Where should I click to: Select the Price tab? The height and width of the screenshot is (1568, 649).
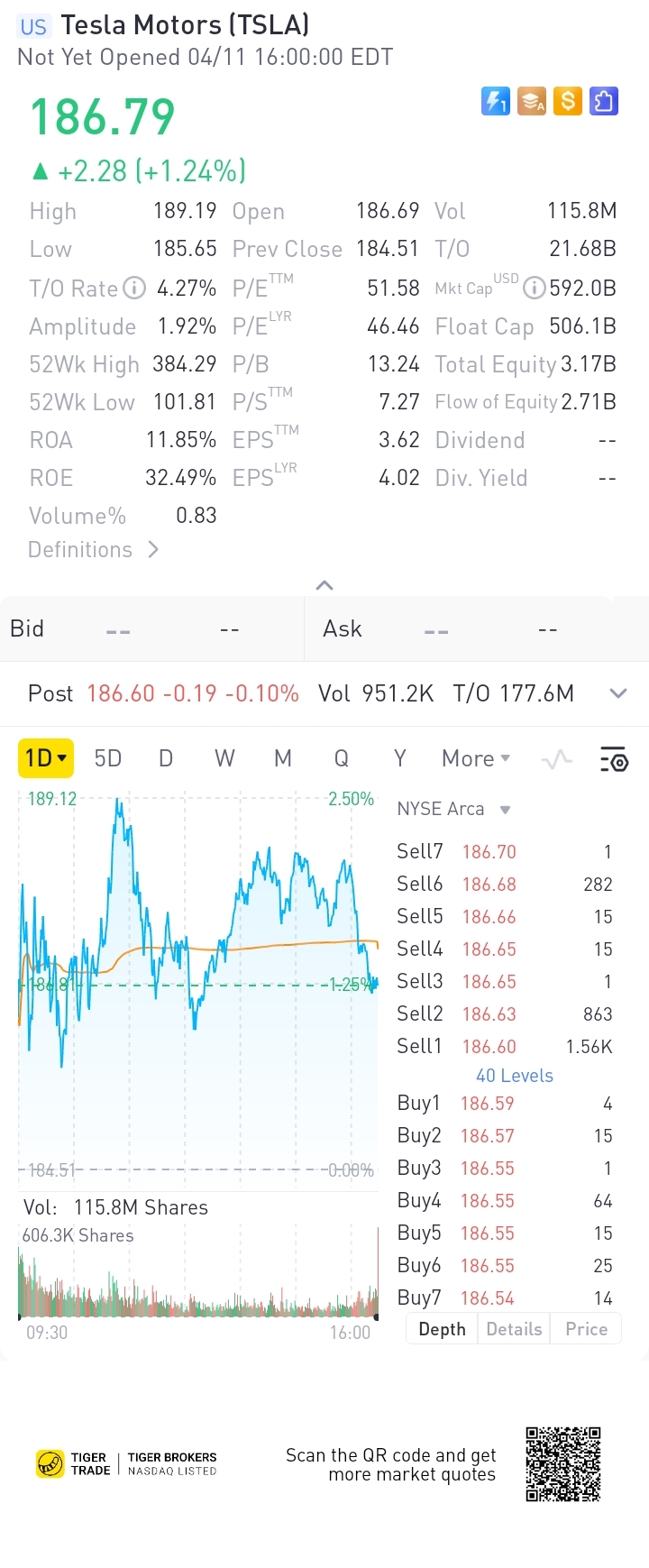[586, 1329]
